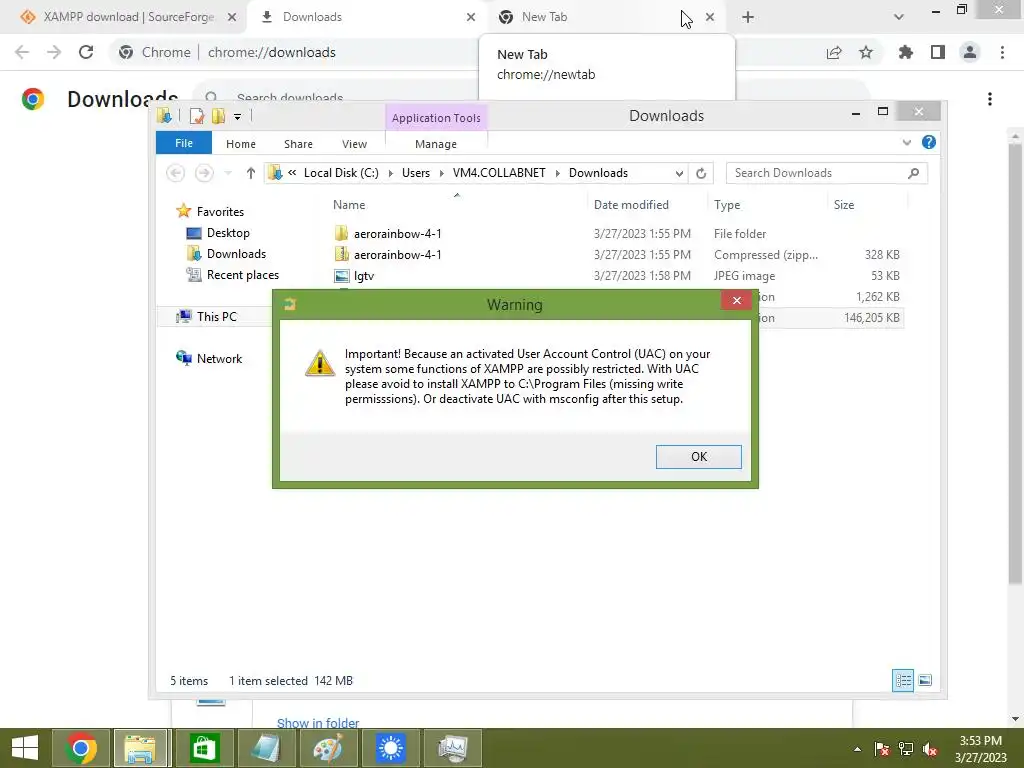Select the lgtv JPEG image file
Screen dimensions: 1024x768
pos(617,276)
